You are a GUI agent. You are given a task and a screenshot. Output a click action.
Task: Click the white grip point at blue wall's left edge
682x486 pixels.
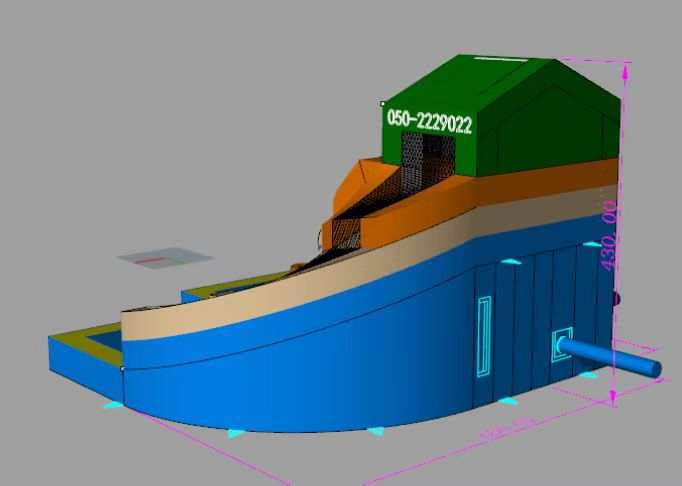[122, 369]
